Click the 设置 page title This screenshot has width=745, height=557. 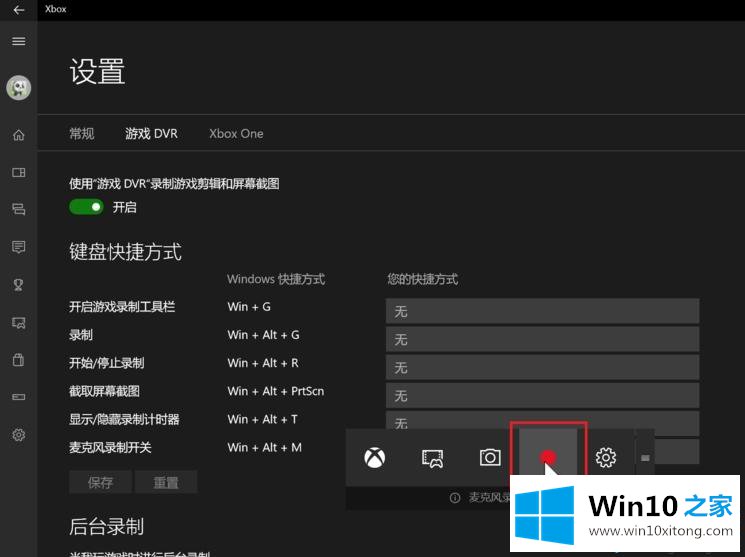[x=97, y=71]
